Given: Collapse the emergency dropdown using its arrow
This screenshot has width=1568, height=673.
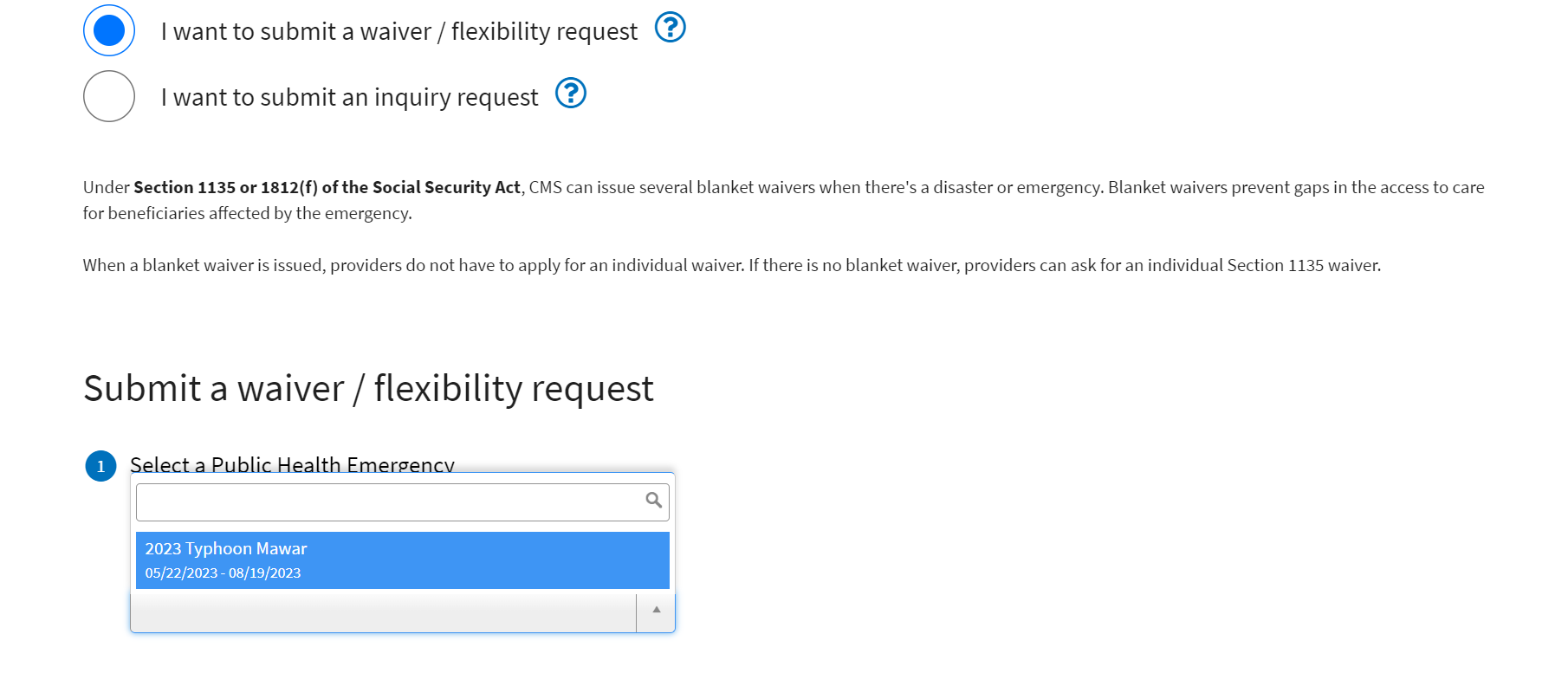Looking at the screenshot, I should (x=656, y=611).
